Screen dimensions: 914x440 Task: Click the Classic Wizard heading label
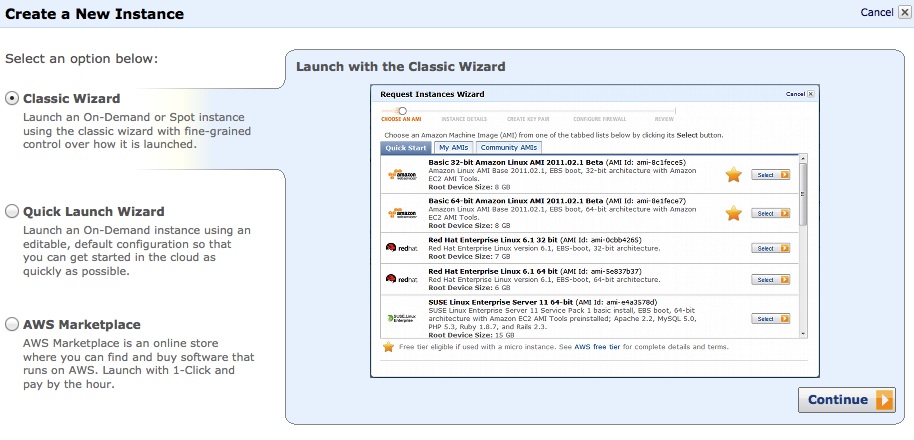point(72,98)
